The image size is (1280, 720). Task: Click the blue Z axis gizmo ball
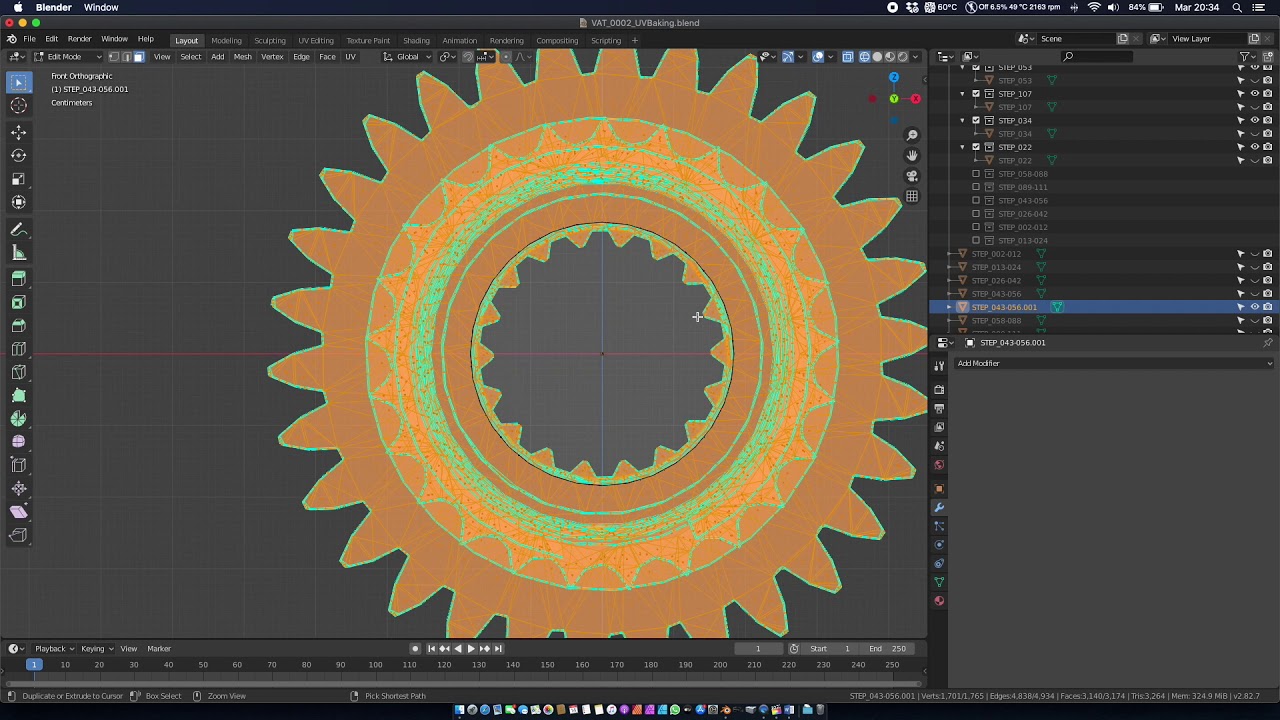click(894, 78)
